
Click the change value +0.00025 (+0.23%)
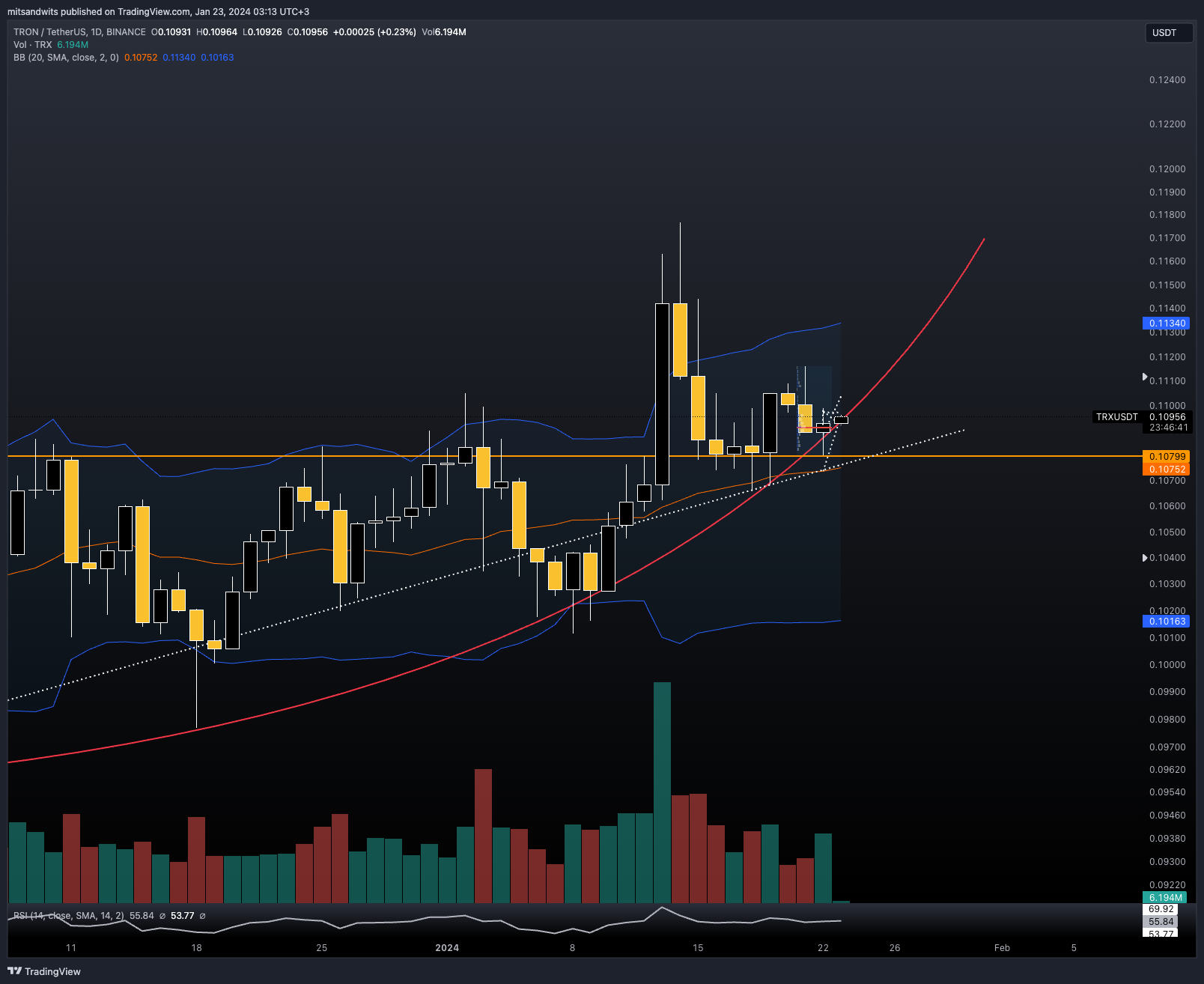[x=374, y=32]
